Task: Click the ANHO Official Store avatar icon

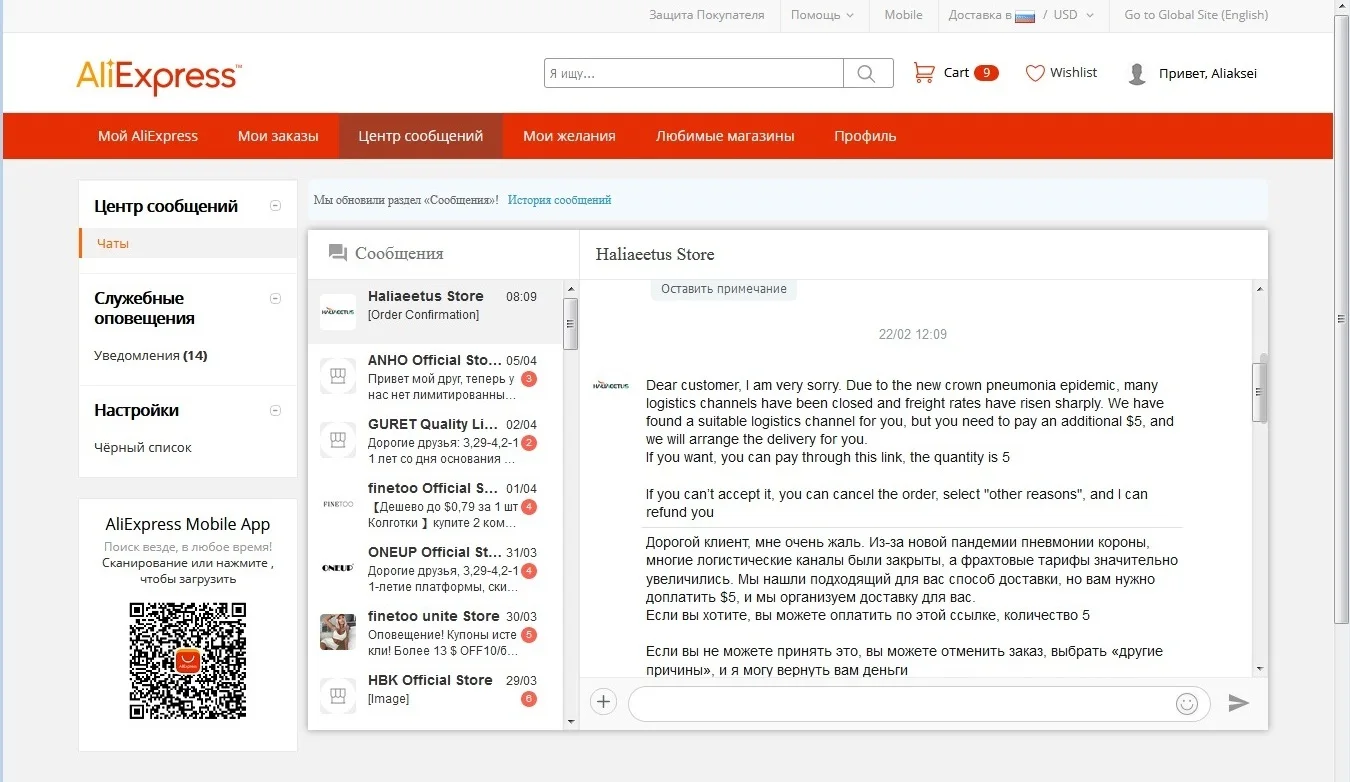Action: click(x=338, y=376)
